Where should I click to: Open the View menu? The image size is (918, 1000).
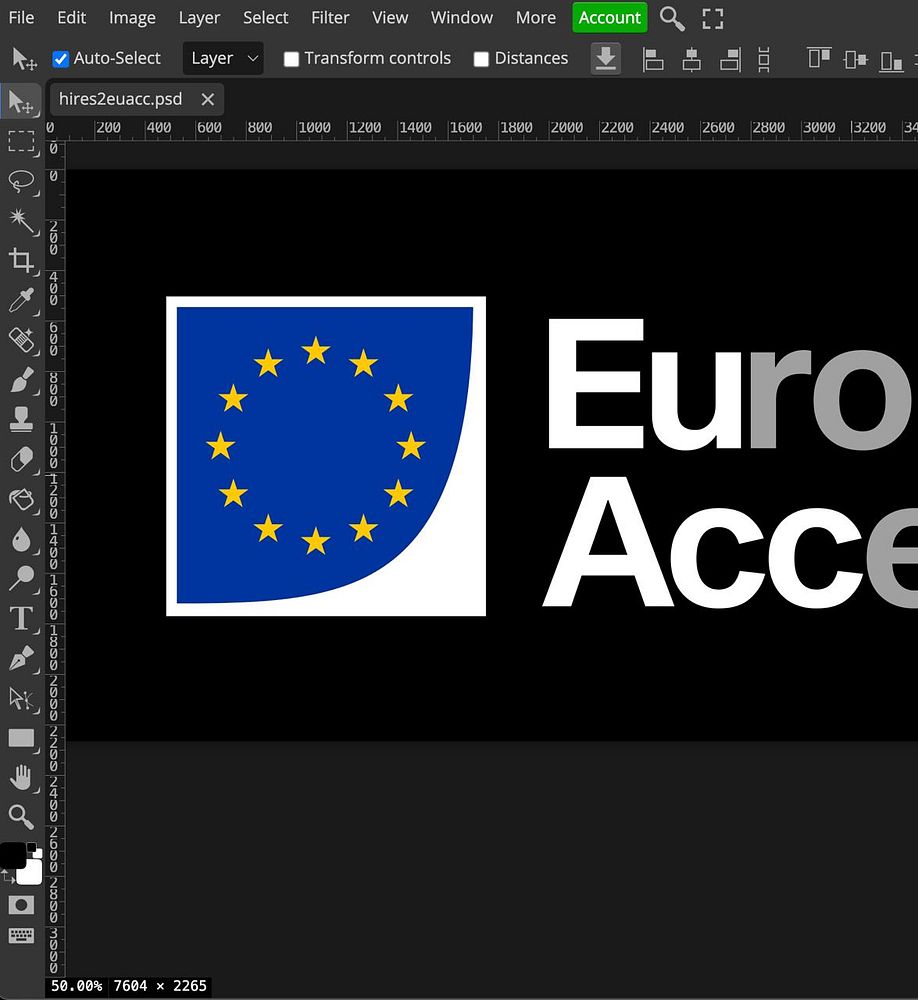pos(390,18)
